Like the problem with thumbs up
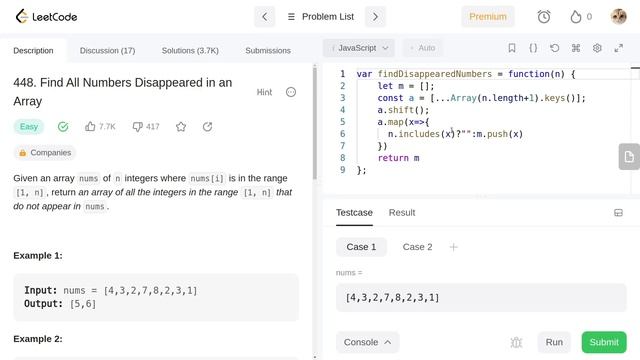 pos(100,127)
